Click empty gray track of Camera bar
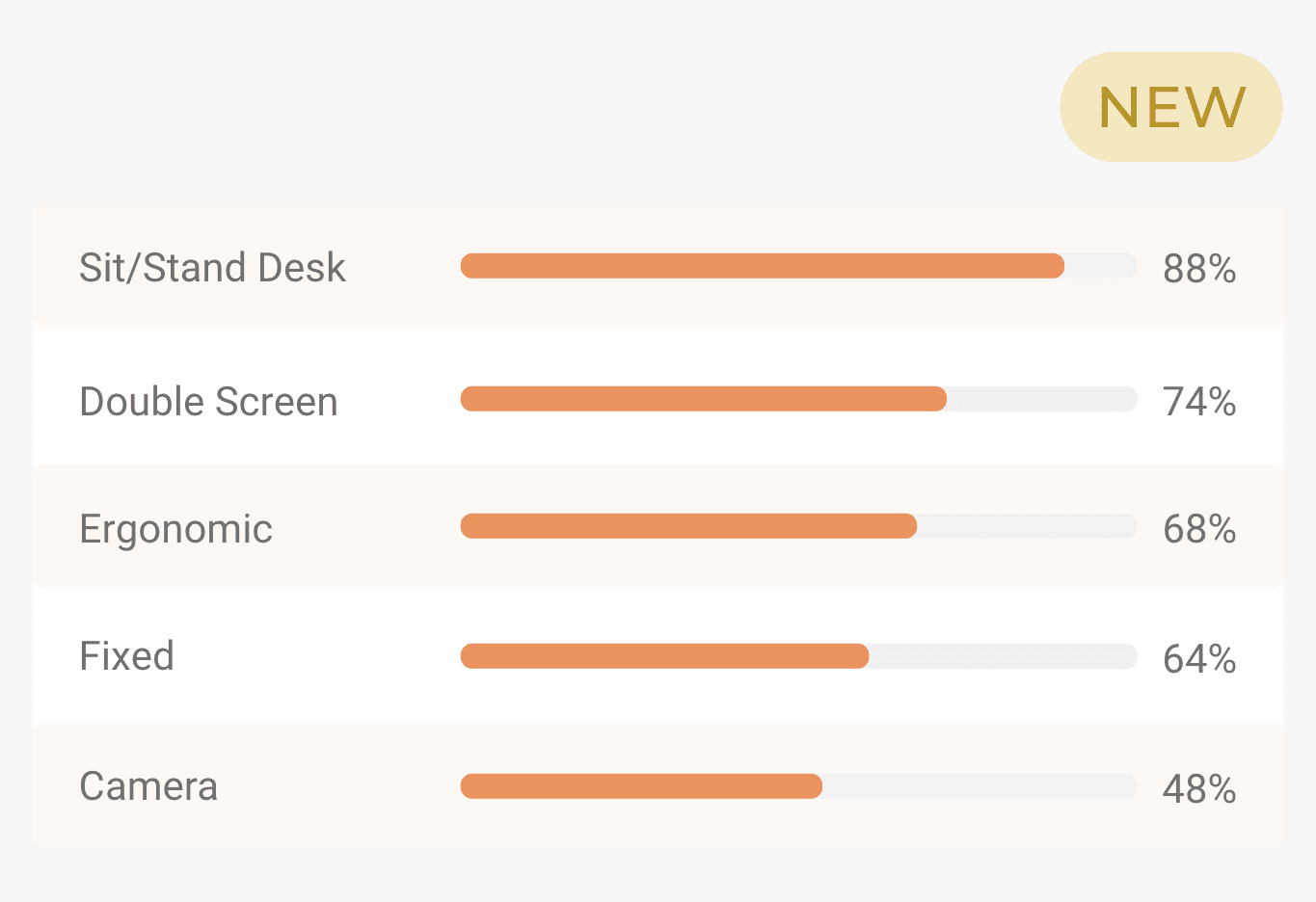The width and height of the screenshot is (1316, 902). (979, 786)
